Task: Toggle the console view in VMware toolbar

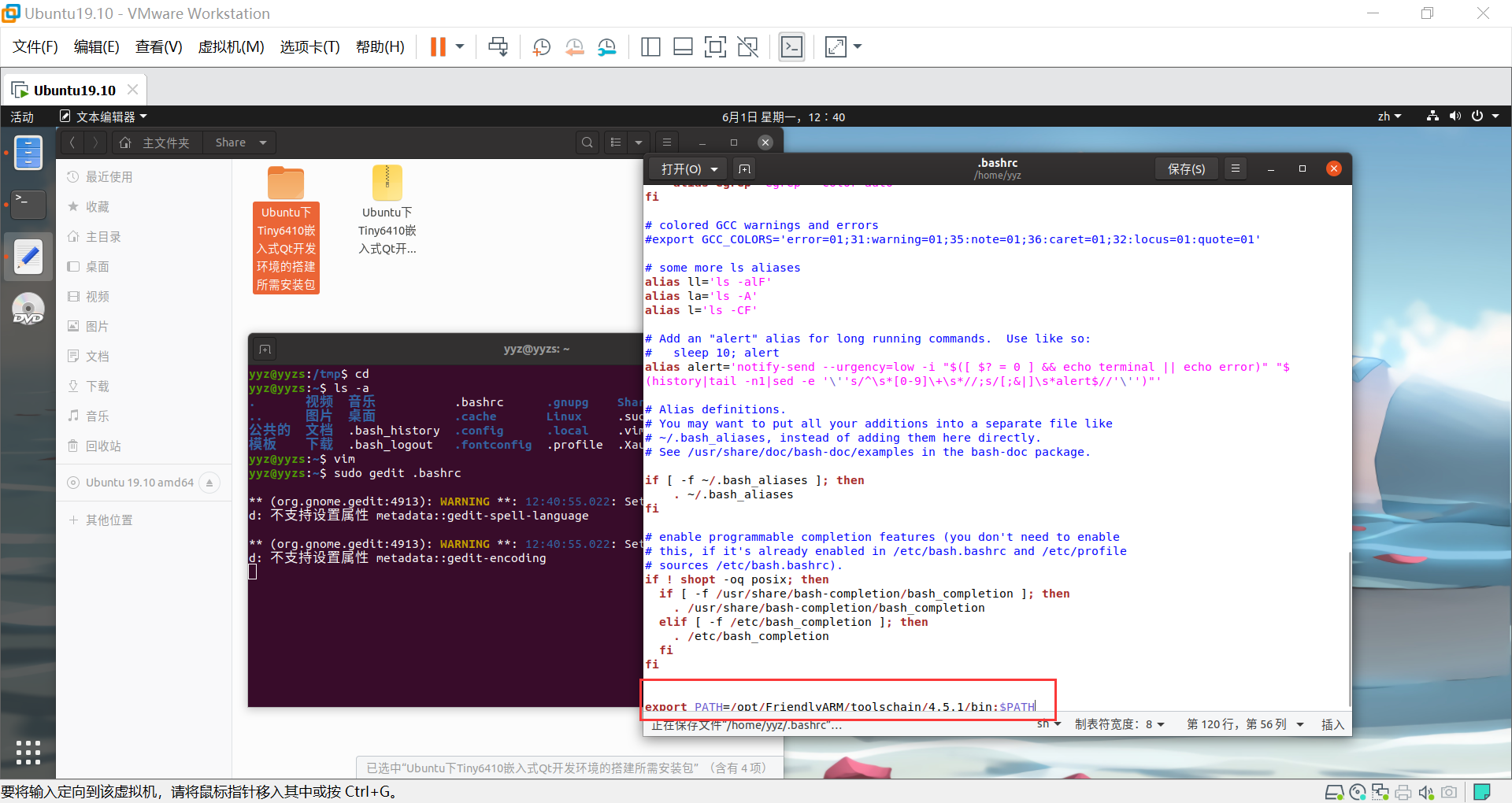Action: [791, 46]
